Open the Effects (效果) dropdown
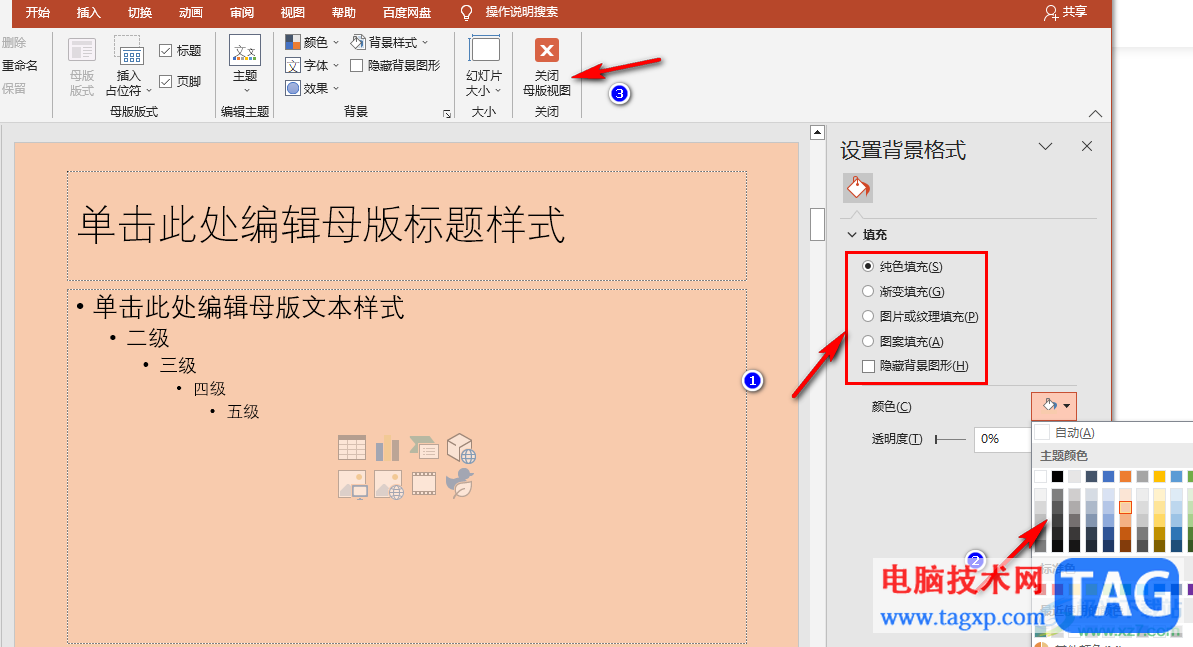The width and height of the screenshot is (1193, 647). point(312,88)
